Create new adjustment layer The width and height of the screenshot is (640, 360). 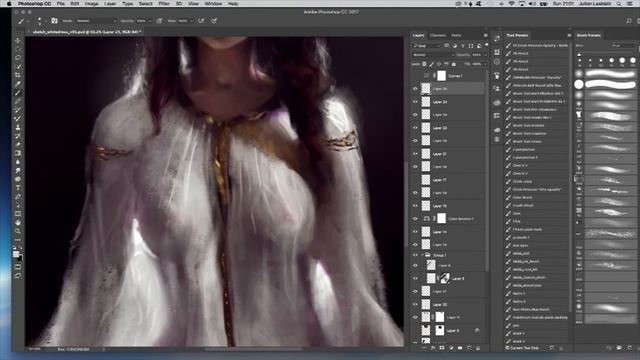pyautogui.click(x=451, y=348)
